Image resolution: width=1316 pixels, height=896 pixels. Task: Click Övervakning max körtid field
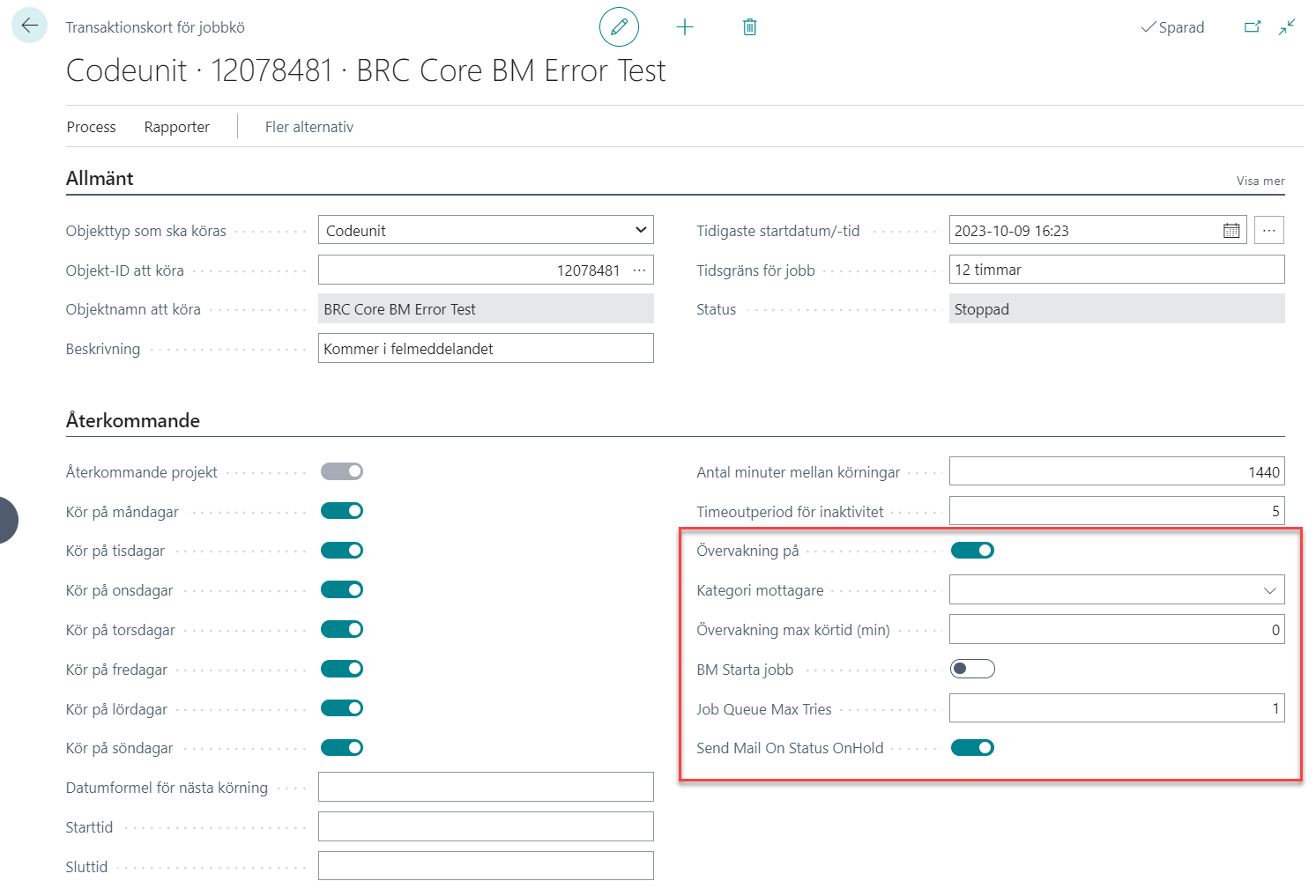point(1117,629)
